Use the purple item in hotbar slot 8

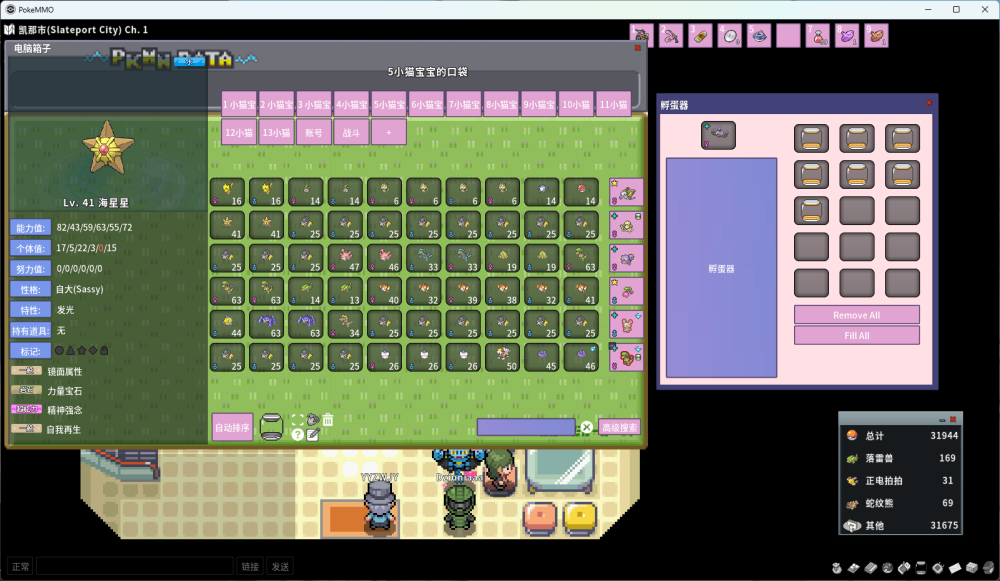click(848, 36)
